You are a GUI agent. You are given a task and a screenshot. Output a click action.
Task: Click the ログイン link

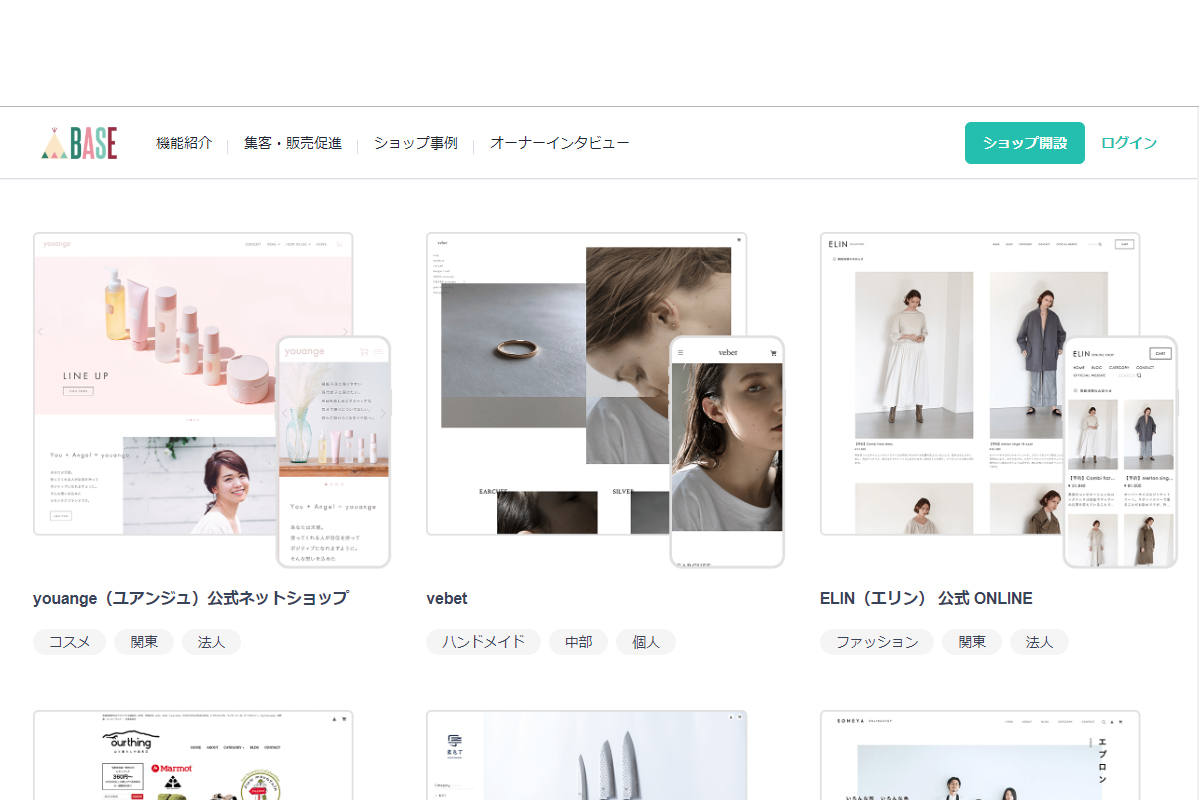coord(1129,143)
